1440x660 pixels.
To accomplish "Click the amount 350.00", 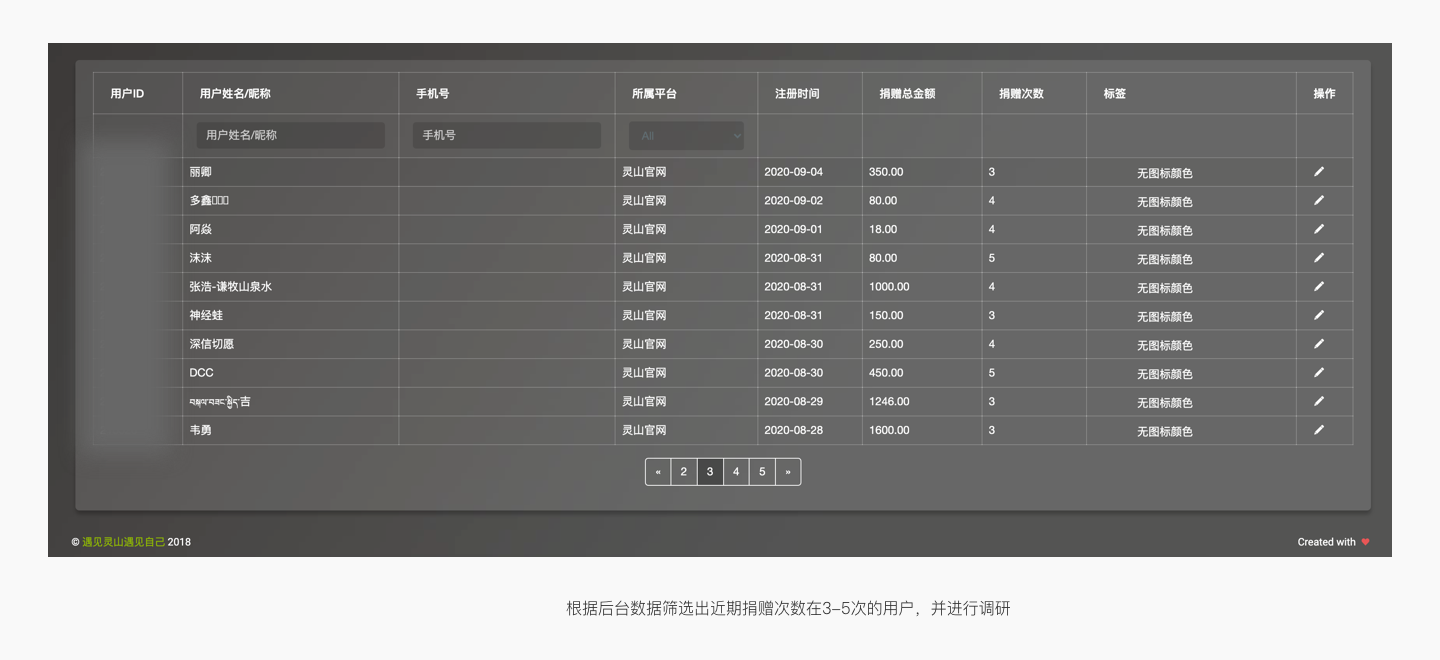I will tap(886, 172).
